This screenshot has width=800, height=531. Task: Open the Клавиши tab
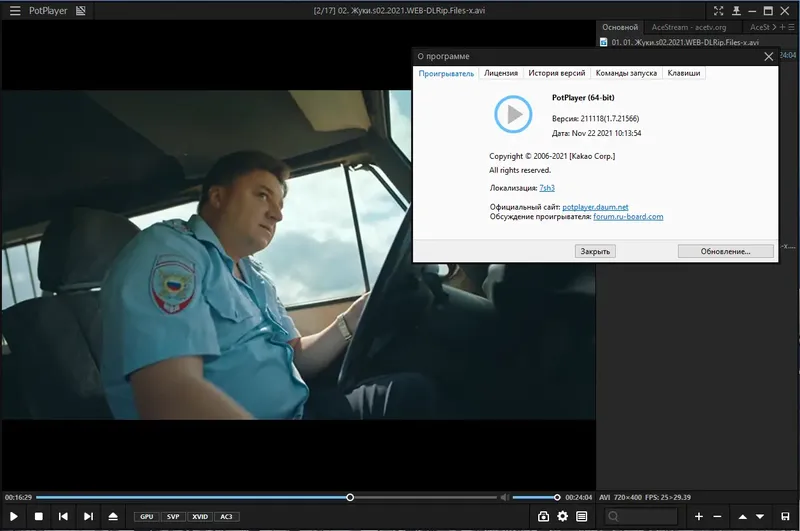[684, 73]
